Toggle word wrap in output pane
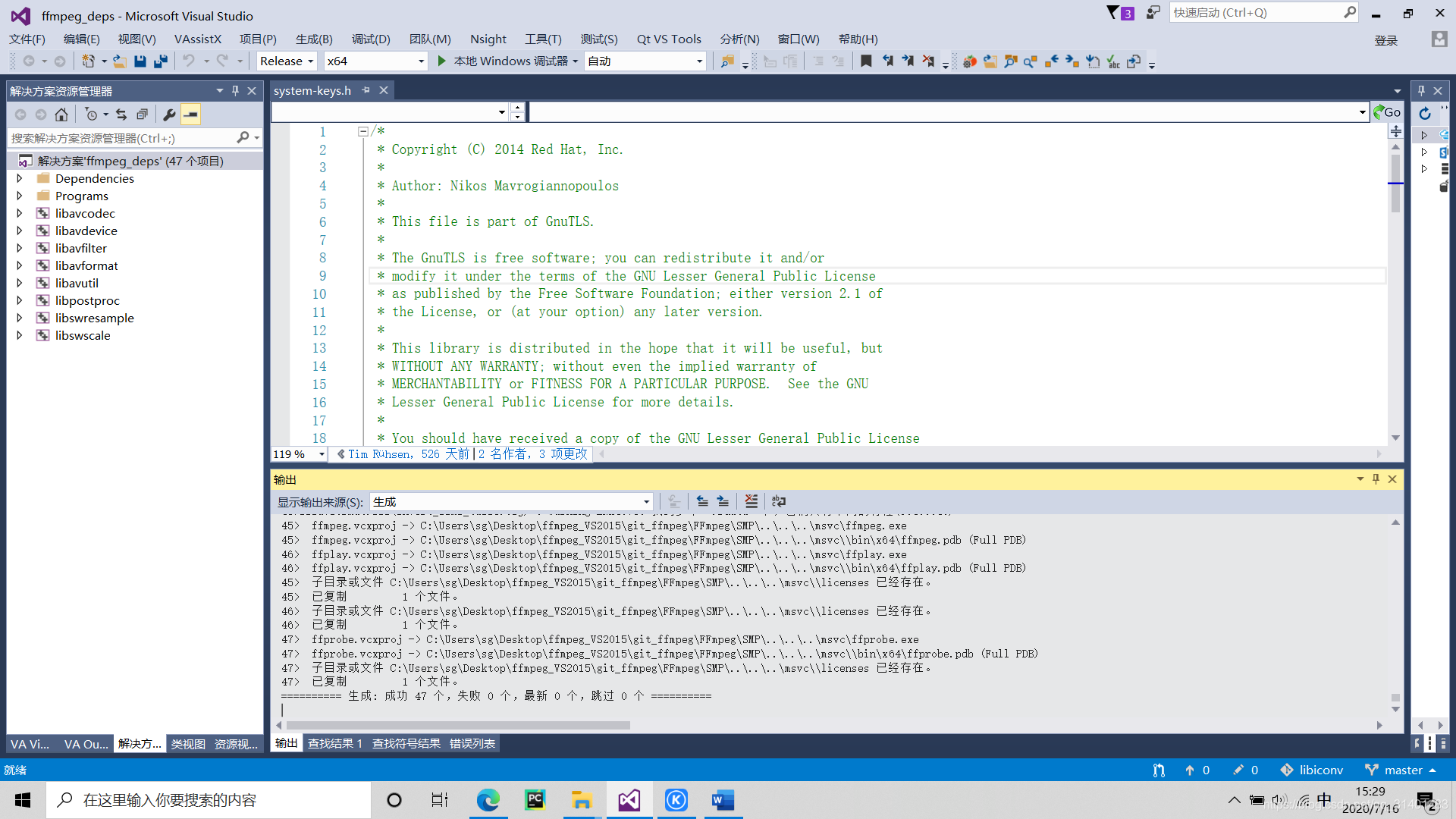Viewport: 1456px width, 819px height. tap(778, 501)
